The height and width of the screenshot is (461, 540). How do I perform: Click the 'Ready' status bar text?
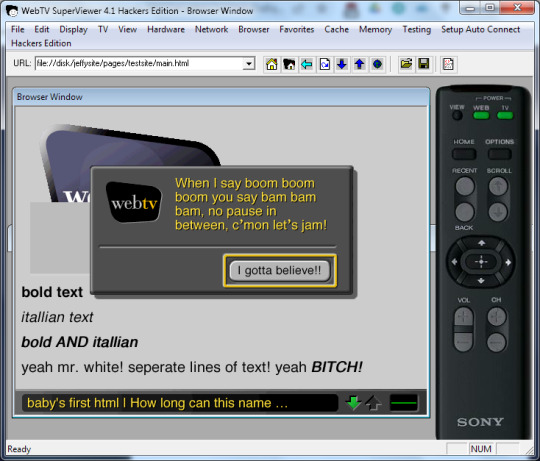19,449
